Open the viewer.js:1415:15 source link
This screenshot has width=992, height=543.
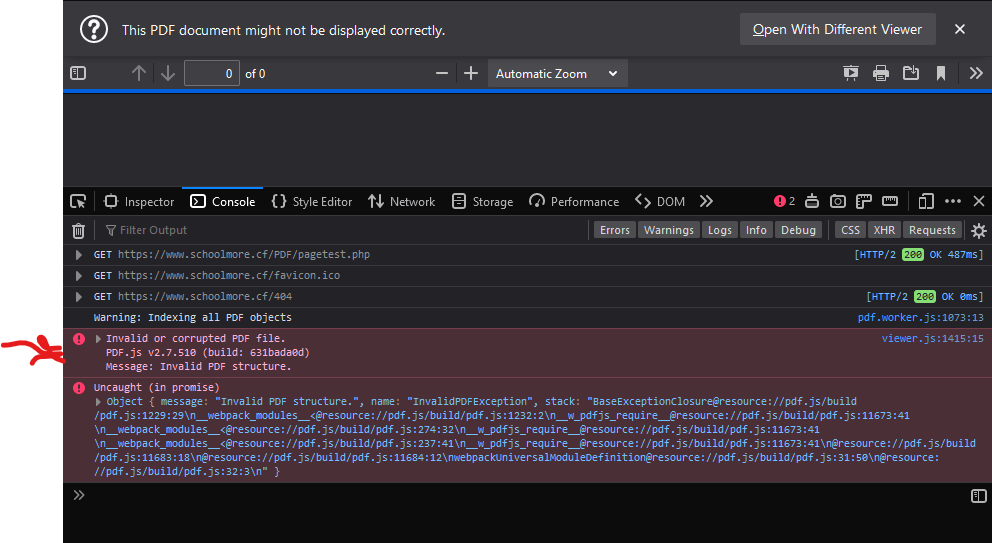pyautogui.click(x=932, y=339)
